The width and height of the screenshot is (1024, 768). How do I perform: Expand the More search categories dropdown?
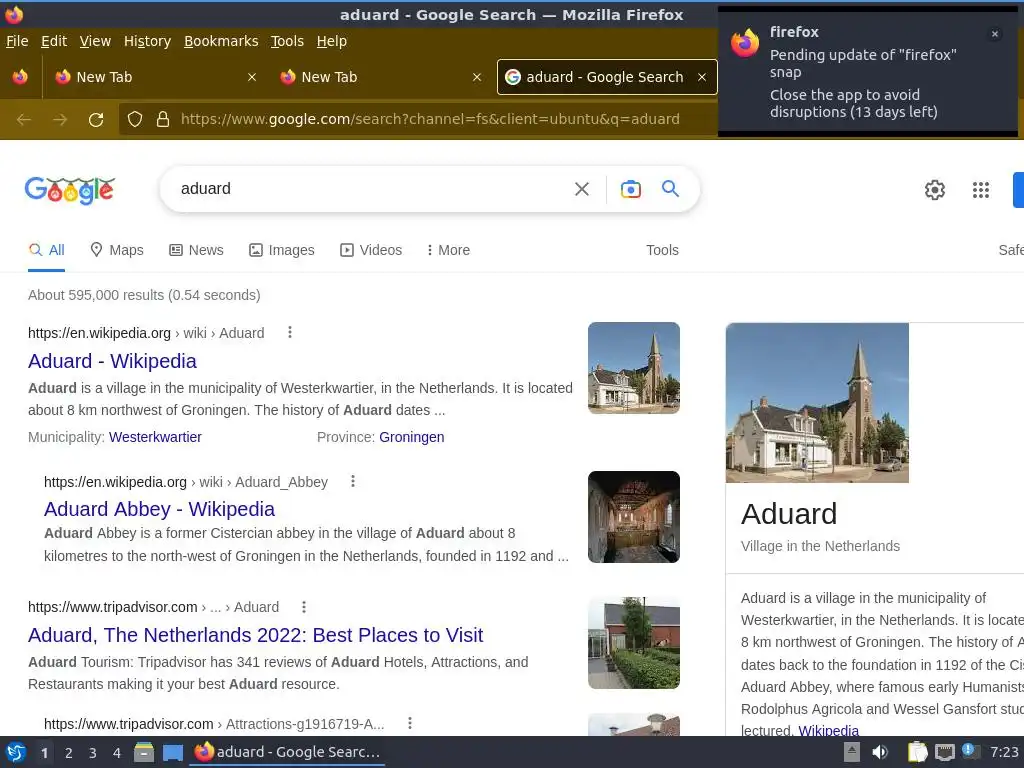coord(448,250)
